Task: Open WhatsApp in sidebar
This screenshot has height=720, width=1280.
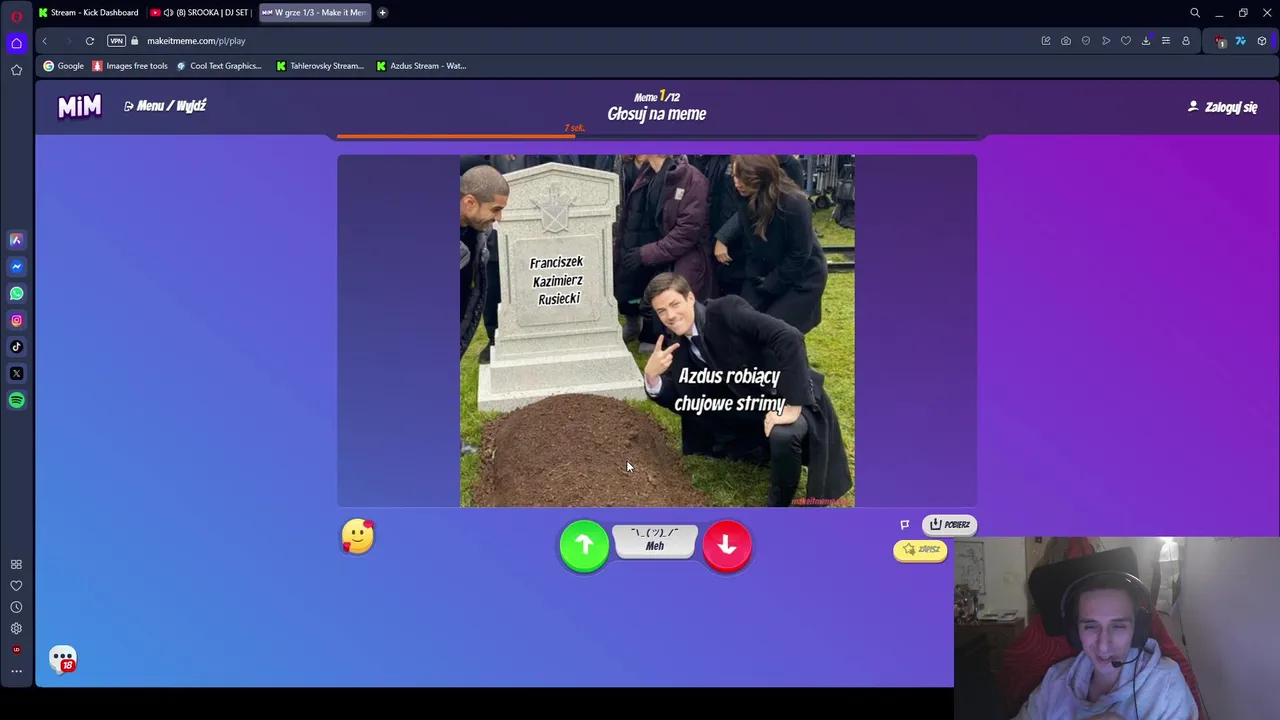Action: (x=16, y=293)
